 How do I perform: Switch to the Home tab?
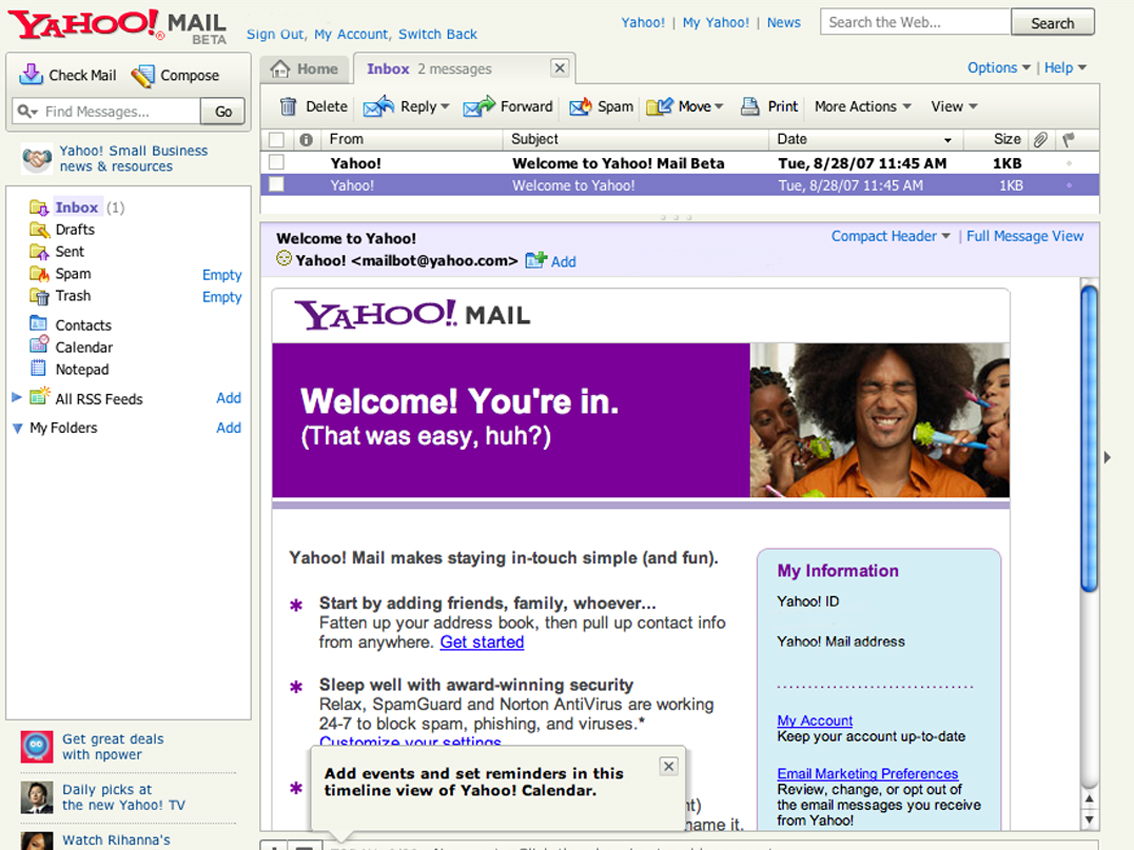[305, 69]
